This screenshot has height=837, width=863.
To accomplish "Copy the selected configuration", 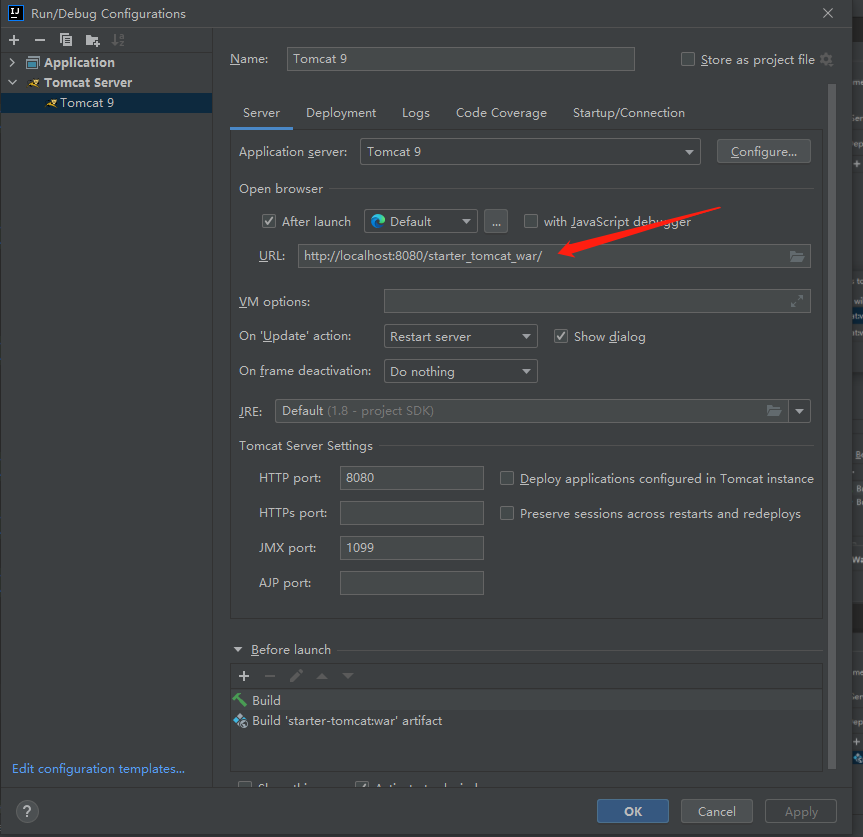I will [x=65, y=40].
